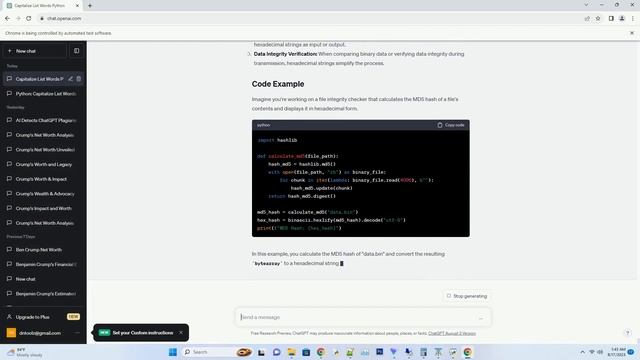
Task: Click the send message arrow button
Action: pos(481,317)
